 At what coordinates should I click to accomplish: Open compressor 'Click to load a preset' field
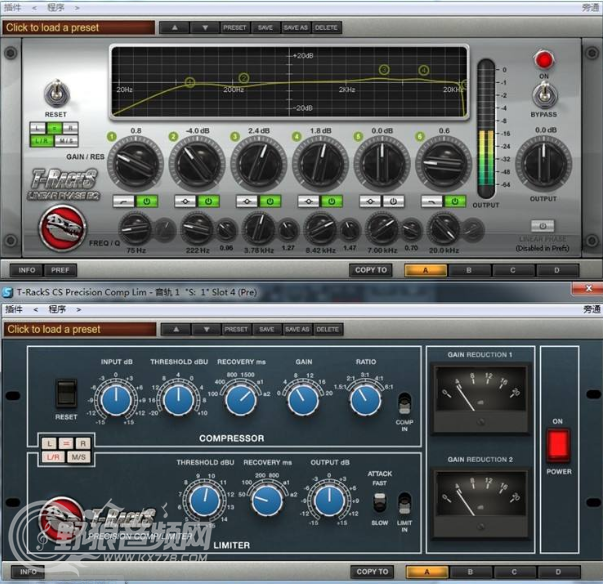80,329
